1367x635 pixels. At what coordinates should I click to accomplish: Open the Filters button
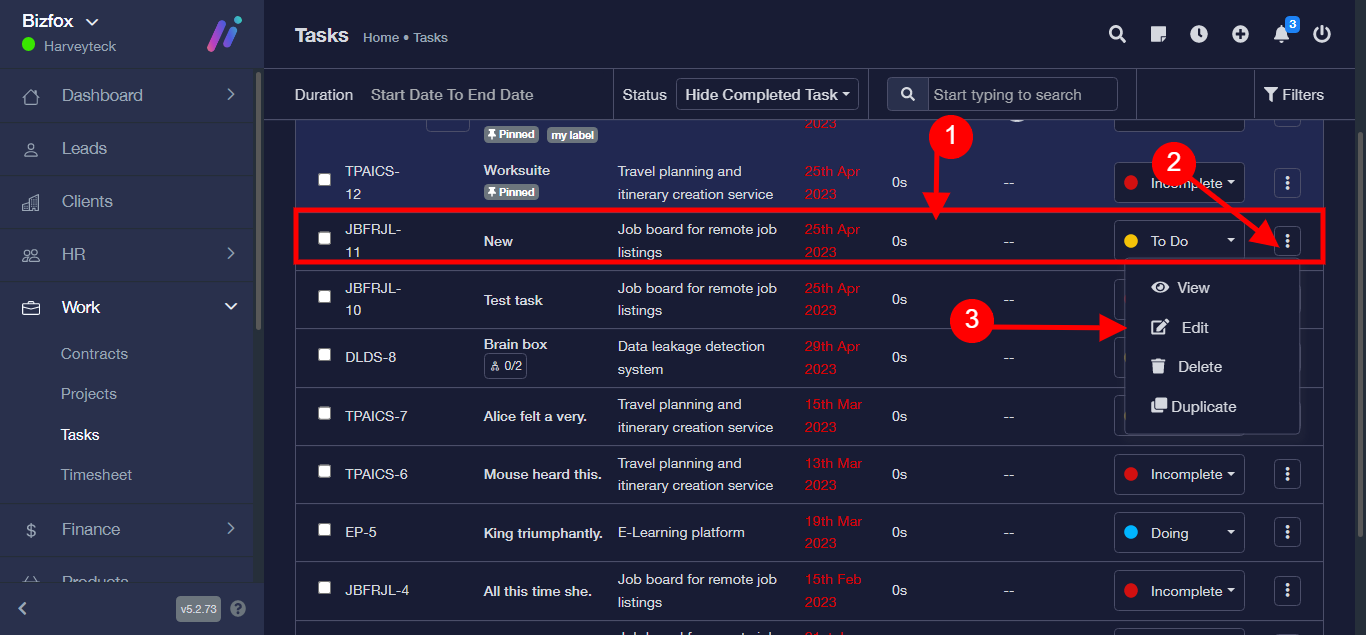(1294, 95)
